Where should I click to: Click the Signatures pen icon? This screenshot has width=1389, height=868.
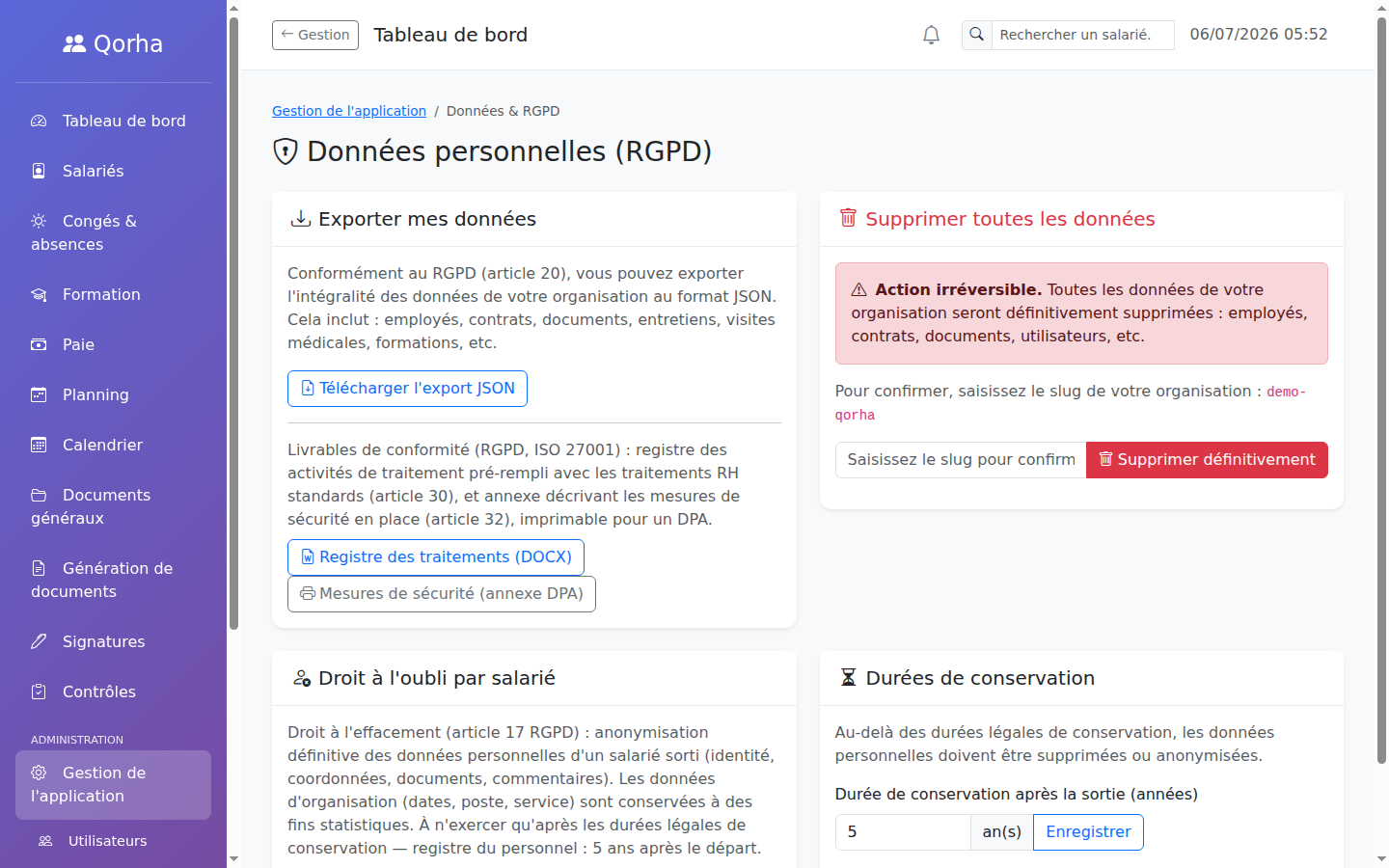pyautogui.click(x=39, y=641)
